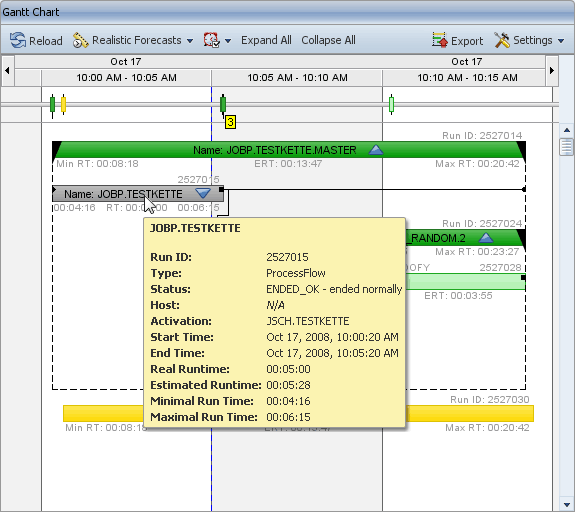Viewport: 575px width, 512px height.
Task: Collapse JOBP.TESTKETTE.MASTER with the up triangle
Action: [x=376, y=150]
